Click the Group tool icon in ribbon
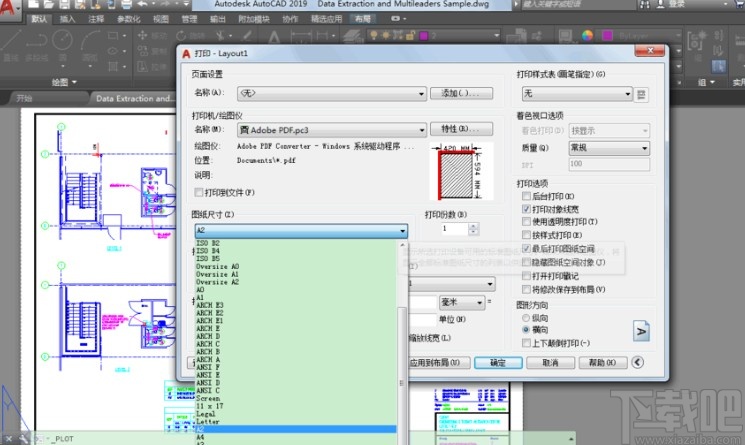 [x=696, y=40]
